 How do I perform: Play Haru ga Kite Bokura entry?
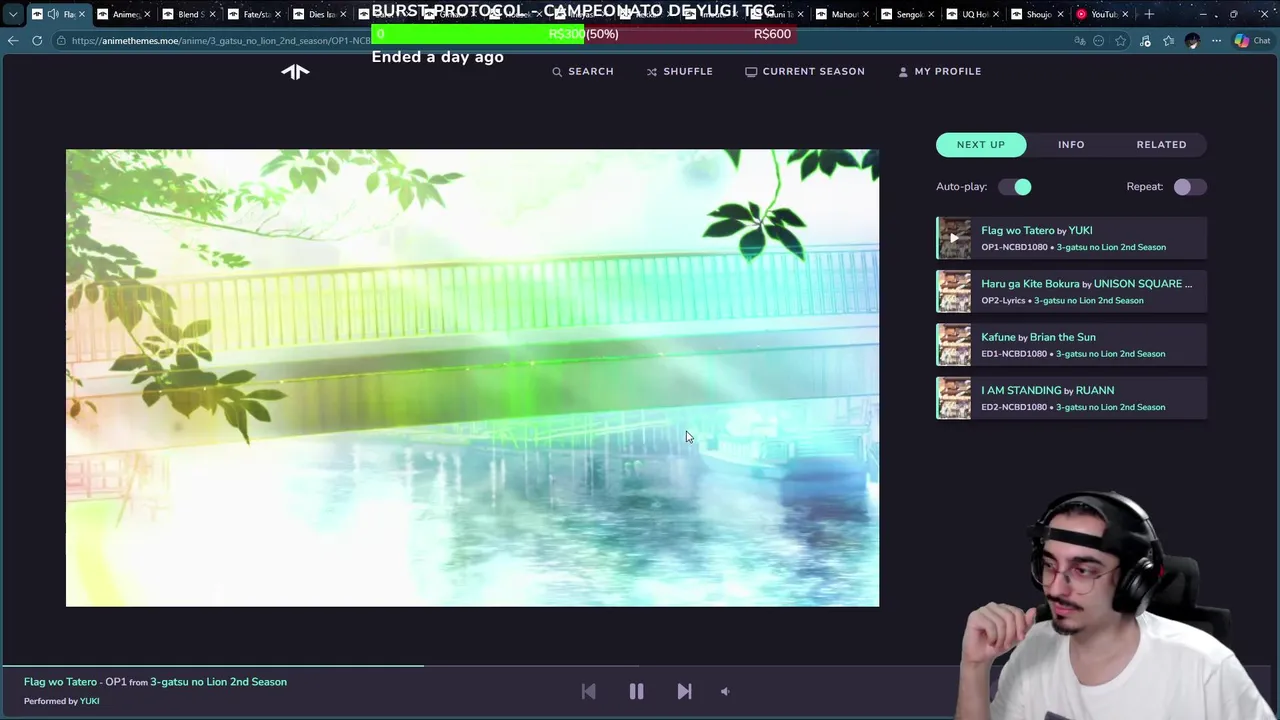[1072, 291]
